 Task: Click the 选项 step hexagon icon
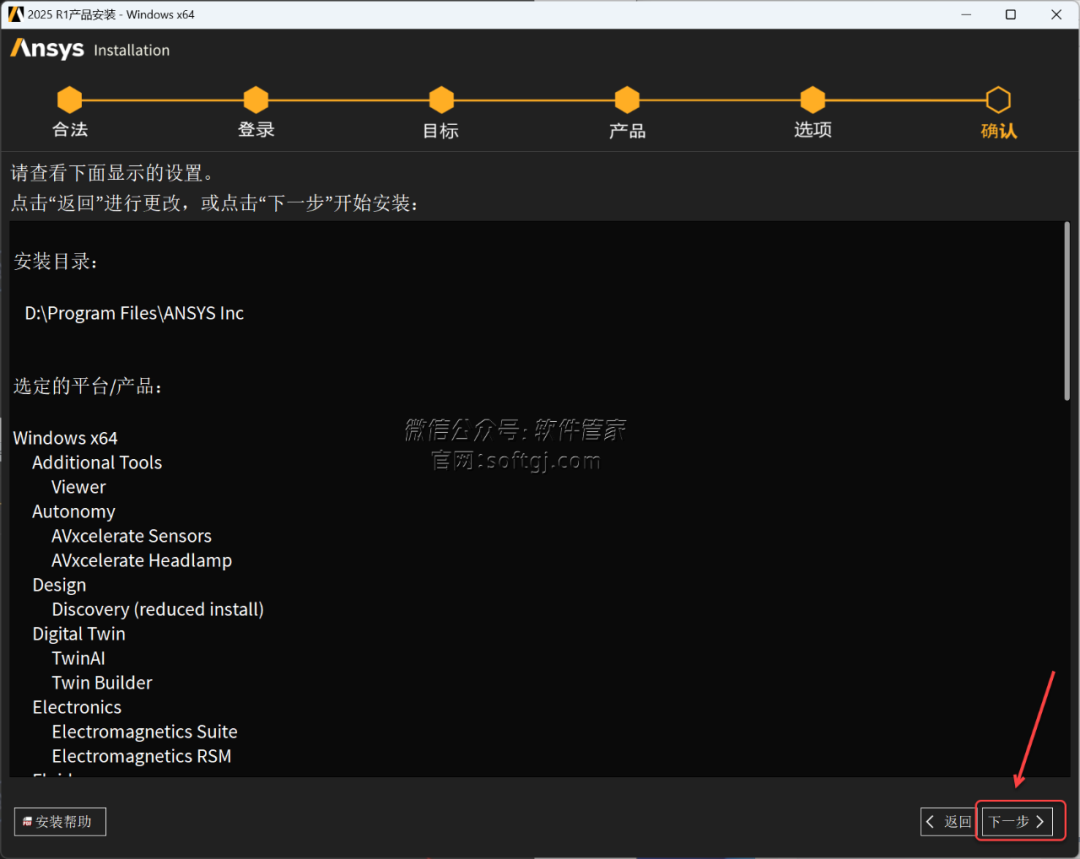813,100
